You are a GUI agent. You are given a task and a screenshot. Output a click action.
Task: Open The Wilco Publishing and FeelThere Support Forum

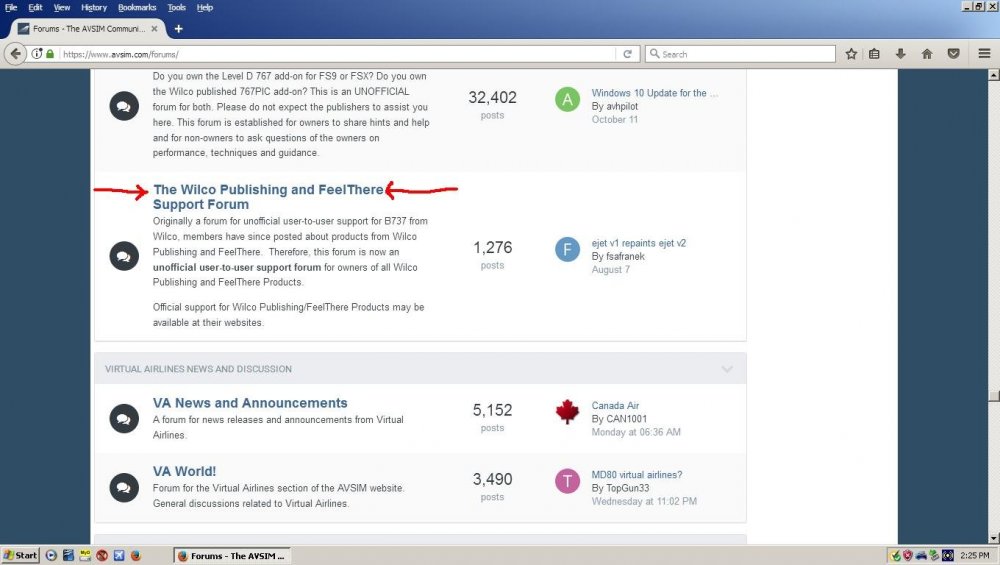click(x=268, y=197)
